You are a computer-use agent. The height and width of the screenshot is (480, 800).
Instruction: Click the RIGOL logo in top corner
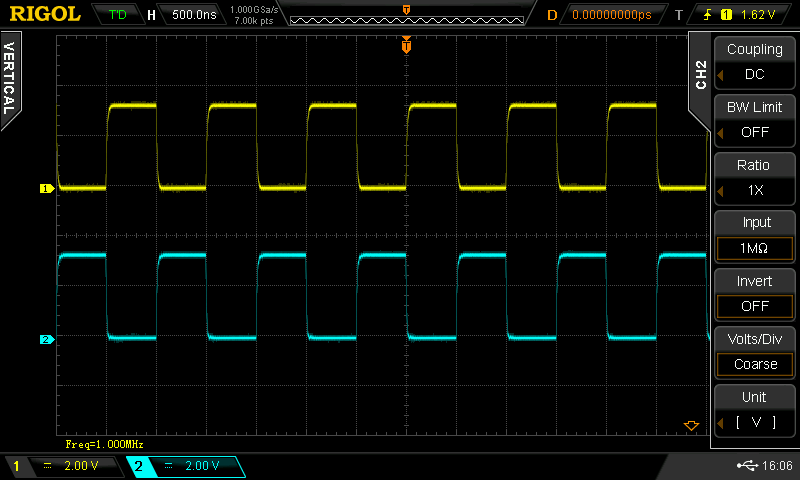tap(44, 14)
